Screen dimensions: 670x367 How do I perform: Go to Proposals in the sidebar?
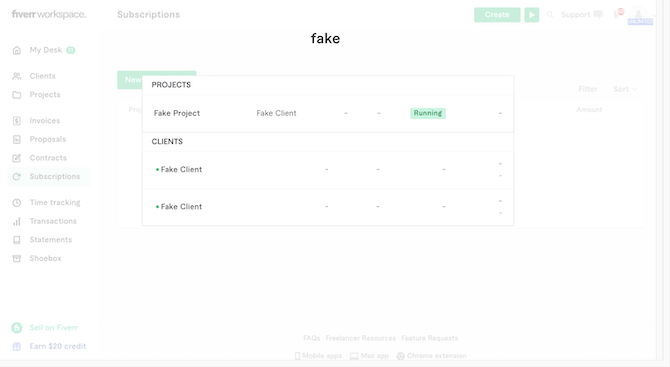[47, 139]
